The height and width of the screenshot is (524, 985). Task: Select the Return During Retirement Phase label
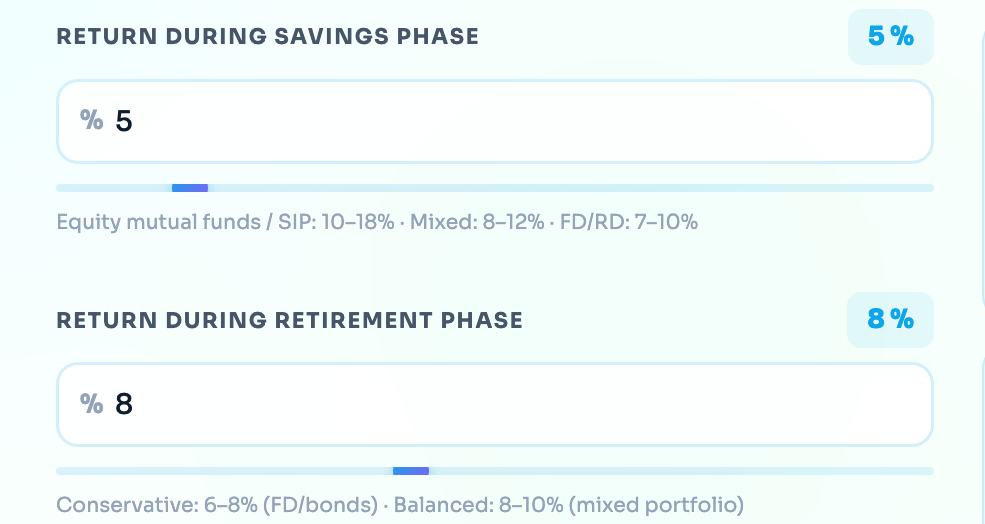[290, 320]
